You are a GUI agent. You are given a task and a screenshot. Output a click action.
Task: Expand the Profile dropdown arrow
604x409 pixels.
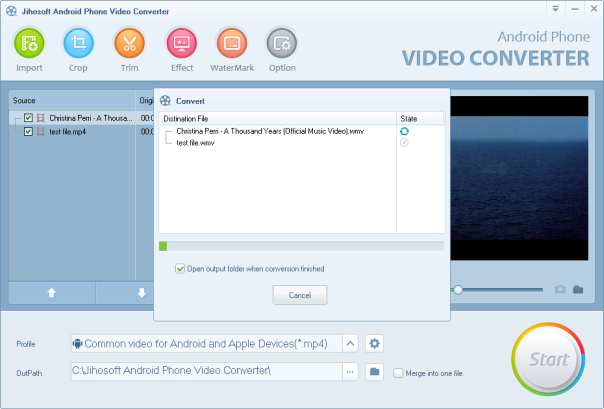[x=350, y=344]
